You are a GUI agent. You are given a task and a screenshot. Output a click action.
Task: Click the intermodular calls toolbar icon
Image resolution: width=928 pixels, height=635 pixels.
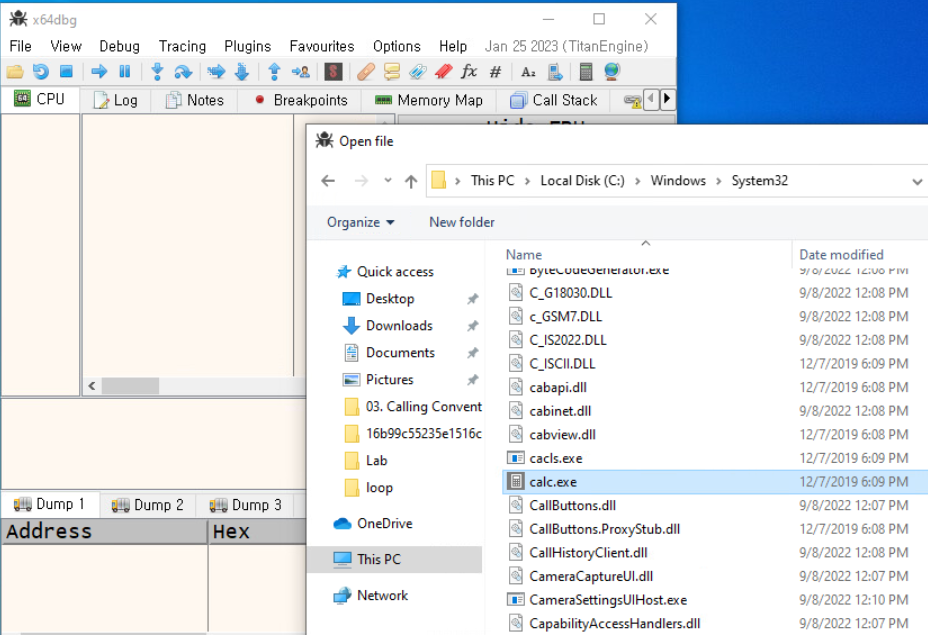pyautogui.click(x=555, y=72)
